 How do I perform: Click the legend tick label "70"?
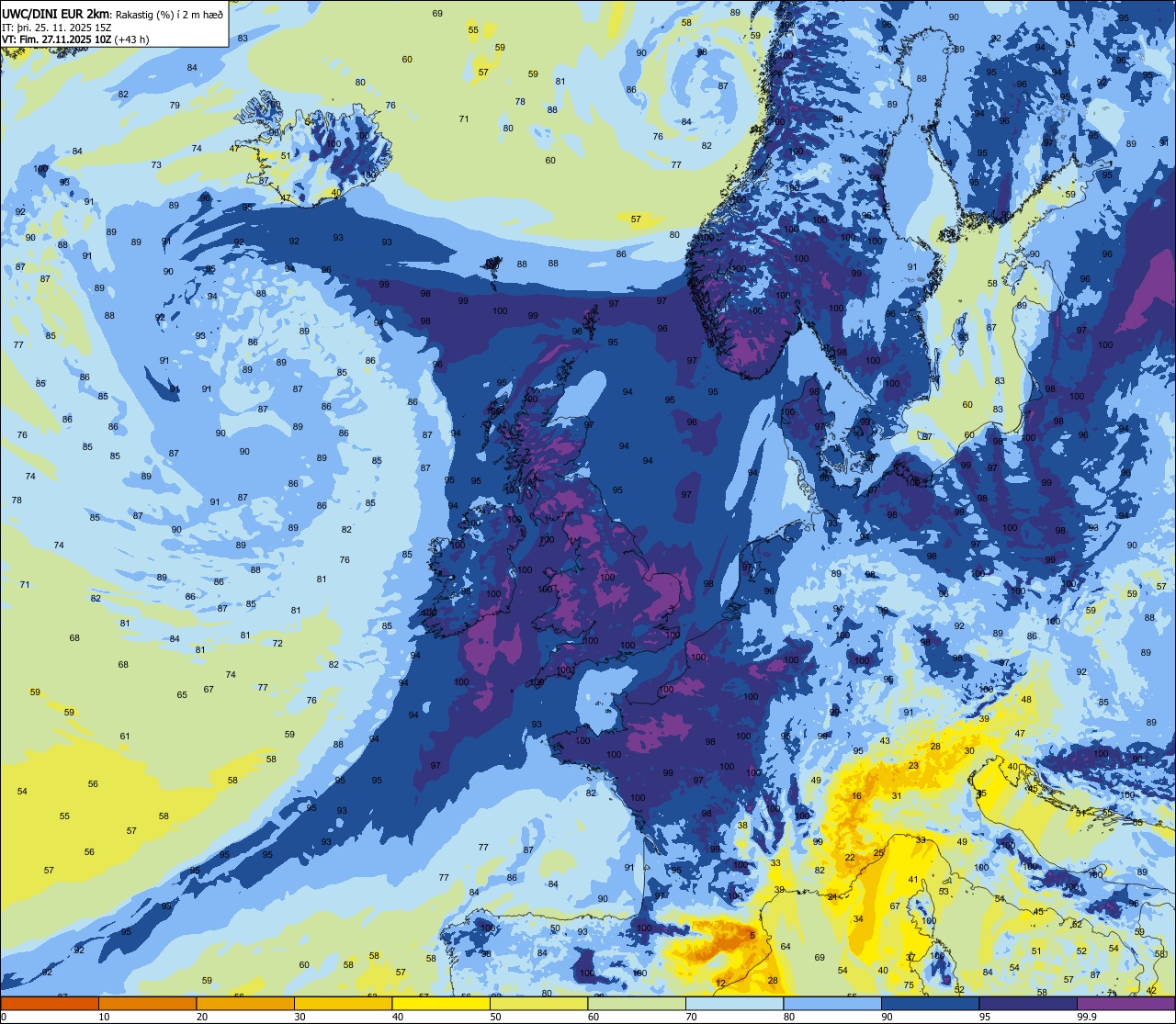pyautogui.click(x=691, y=1017)
